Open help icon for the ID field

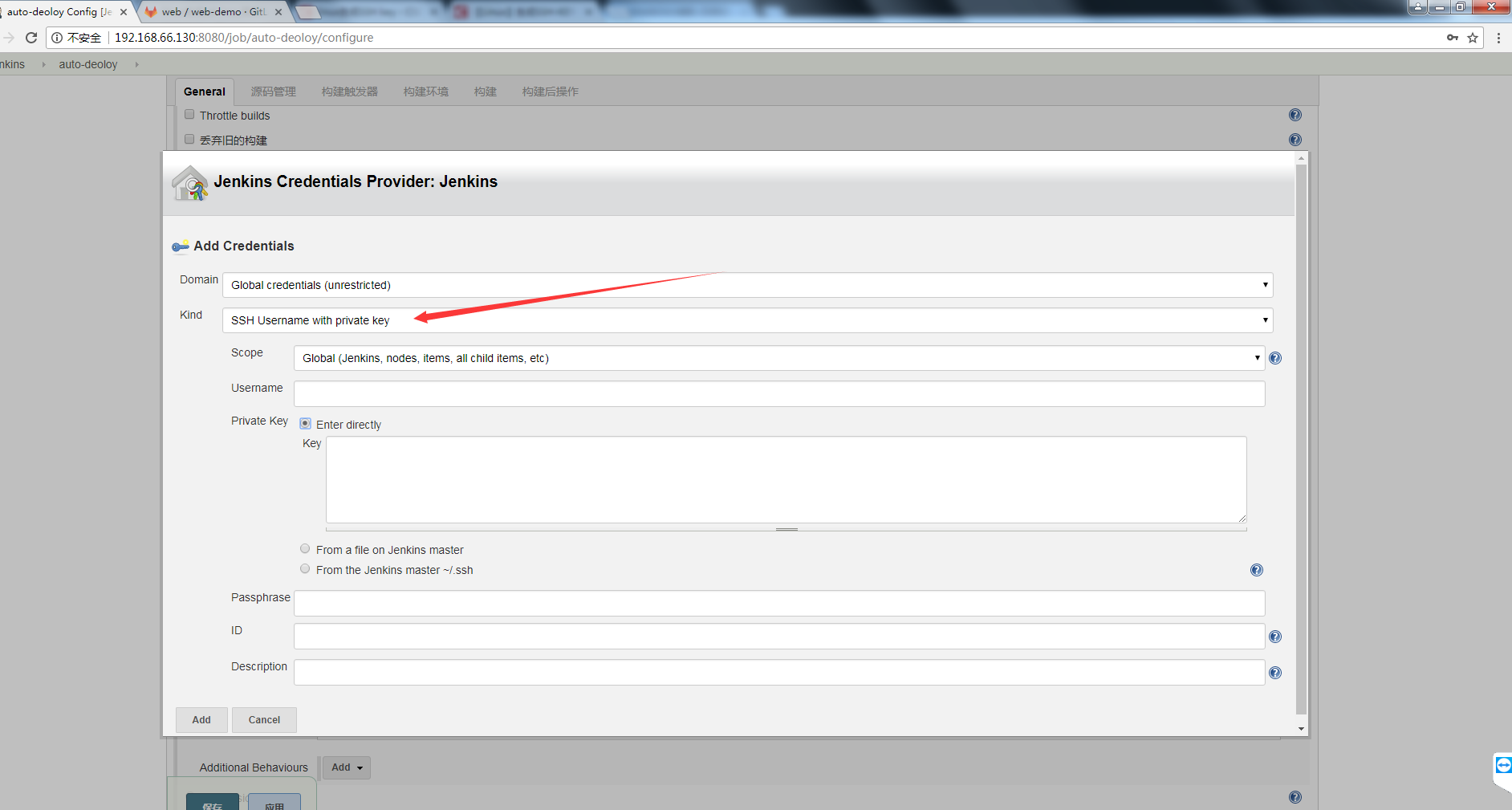coord(1275,637)
